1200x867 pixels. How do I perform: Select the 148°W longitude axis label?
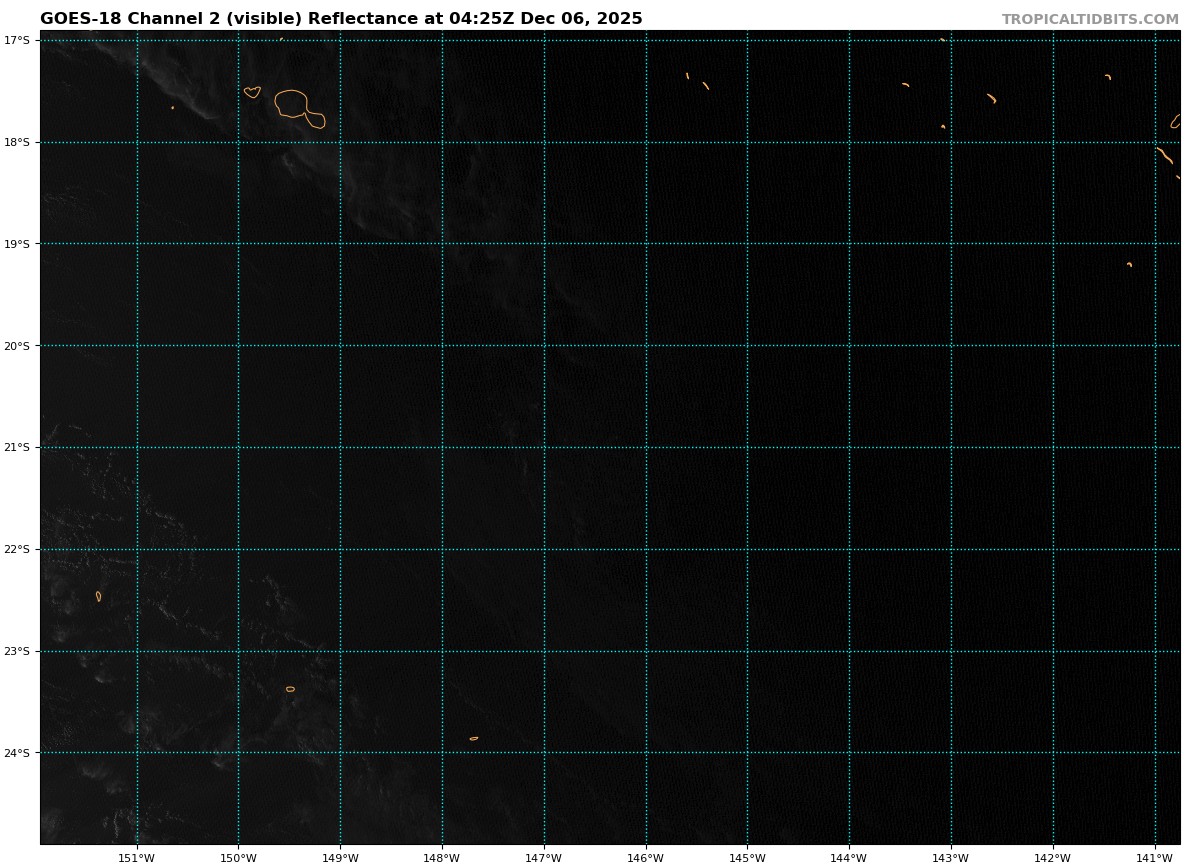point(442,858)
